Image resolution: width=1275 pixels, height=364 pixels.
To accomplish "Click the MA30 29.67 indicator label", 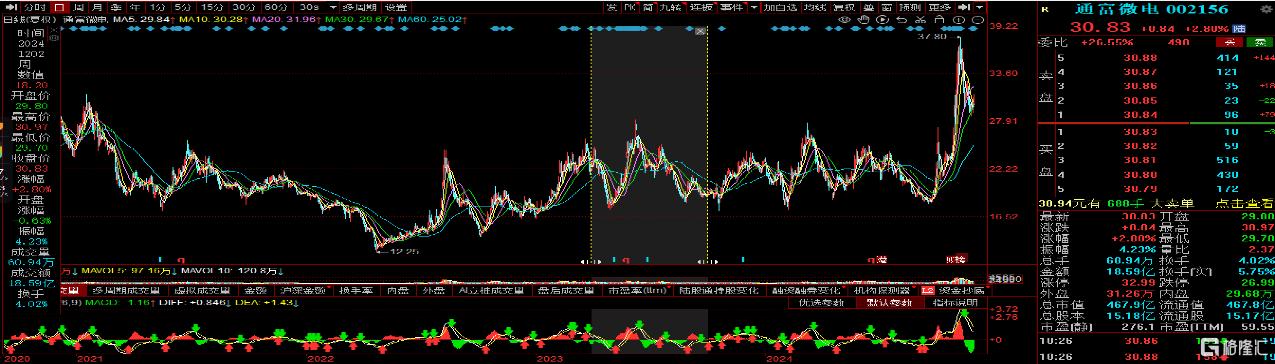I will click(359, 19).
